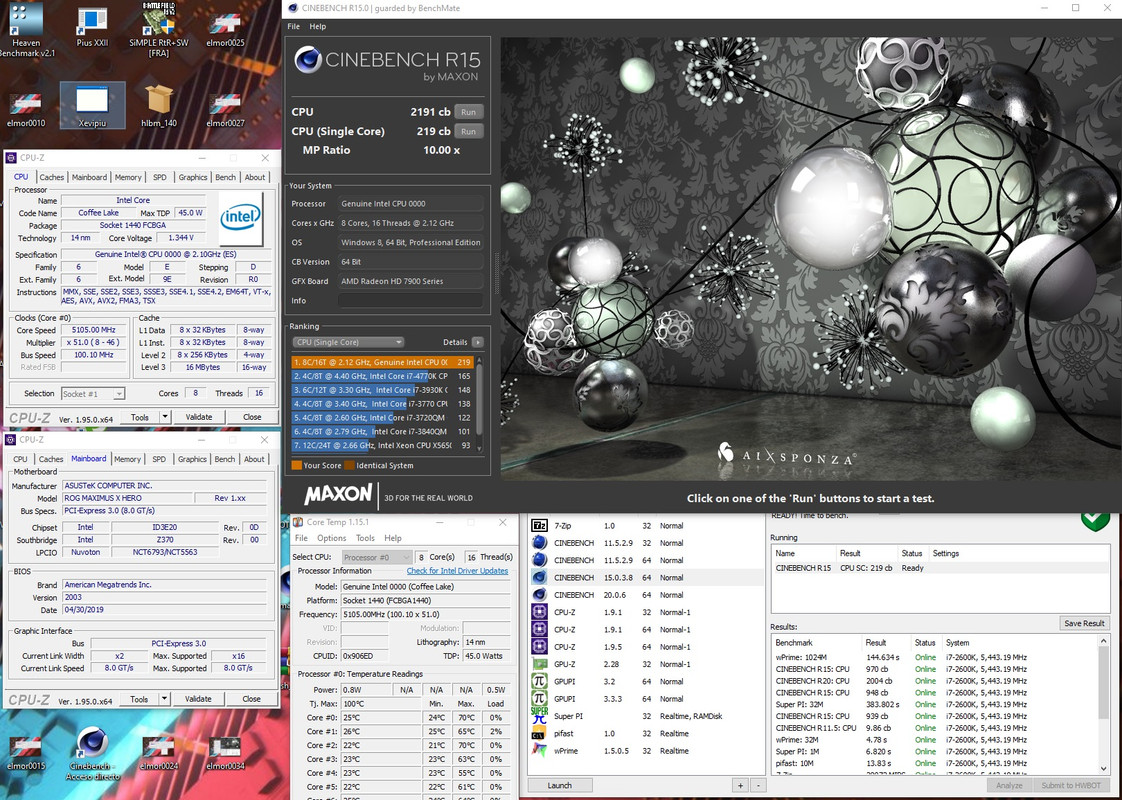Open the CPU (Single Core) ranking dropdown
Screen dimensions: 1122x800
click(348, 342)
